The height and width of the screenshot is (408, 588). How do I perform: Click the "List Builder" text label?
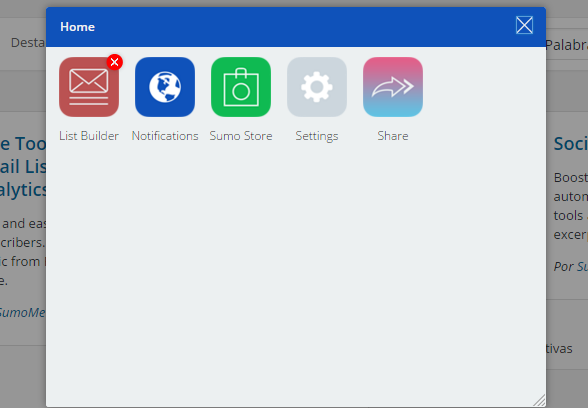[89, 136]
